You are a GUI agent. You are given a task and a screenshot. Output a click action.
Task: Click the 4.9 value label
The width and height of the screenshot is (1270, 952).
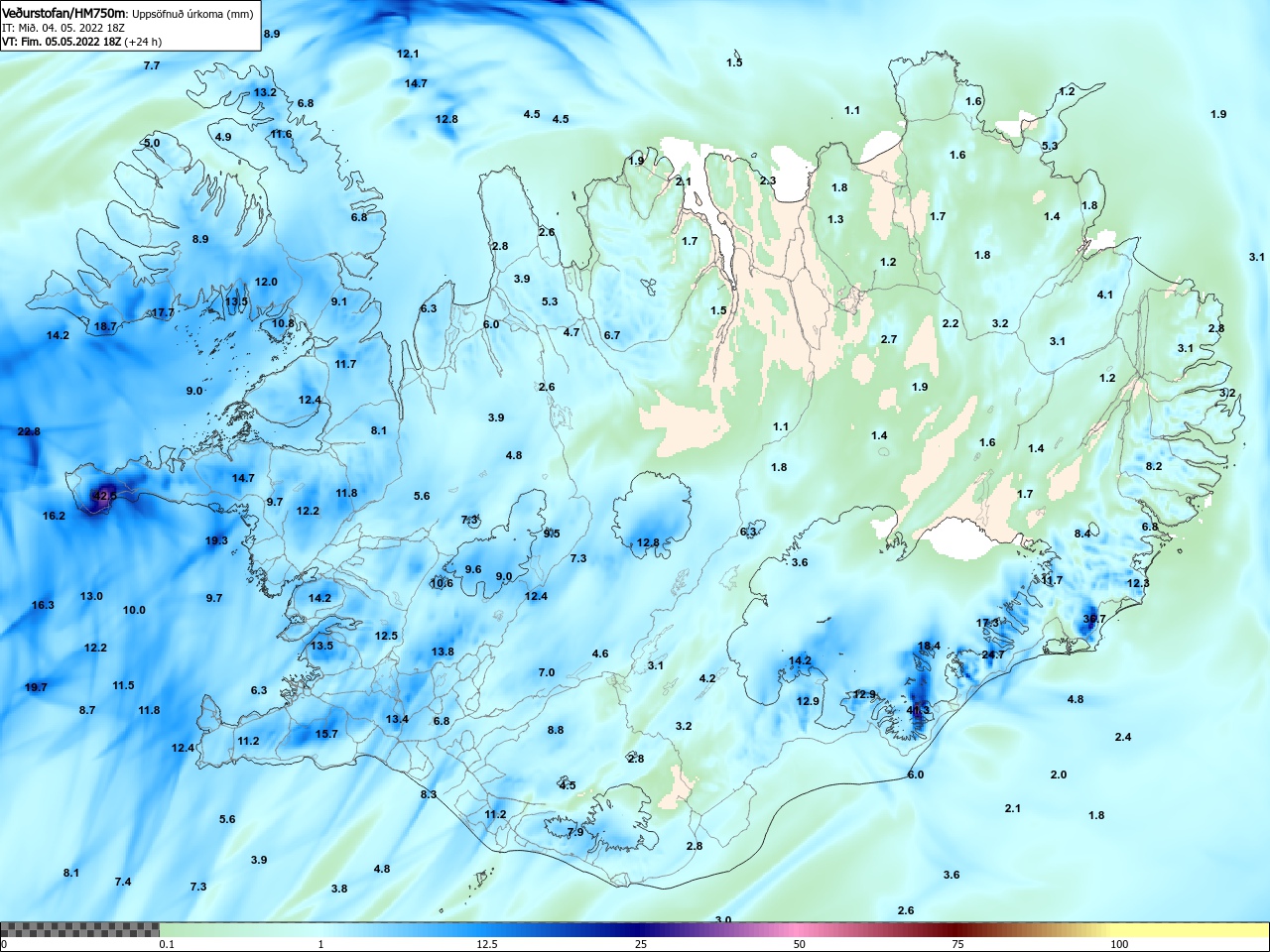[x=223, y=137]
